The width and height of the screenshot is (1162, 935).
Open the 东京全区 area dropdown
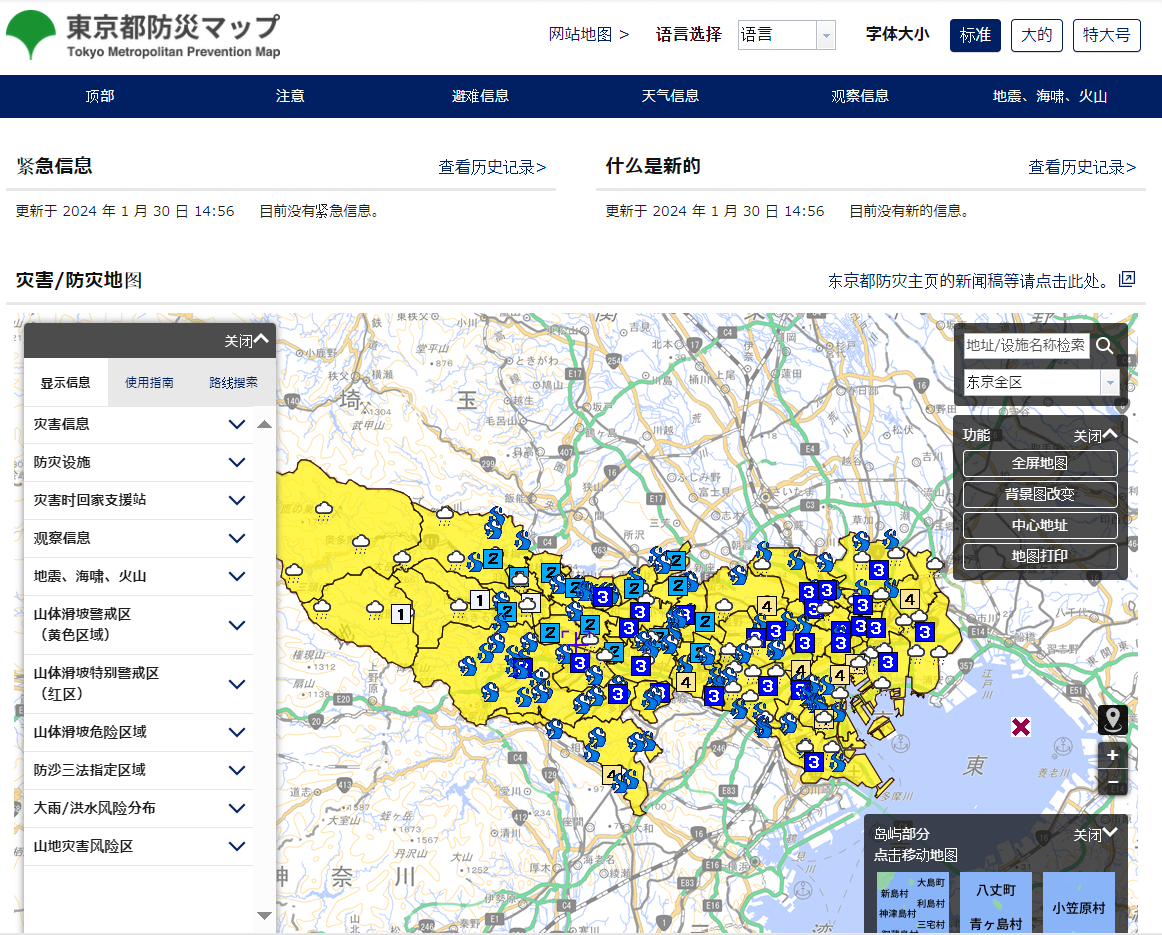[x=1040, y=382]
